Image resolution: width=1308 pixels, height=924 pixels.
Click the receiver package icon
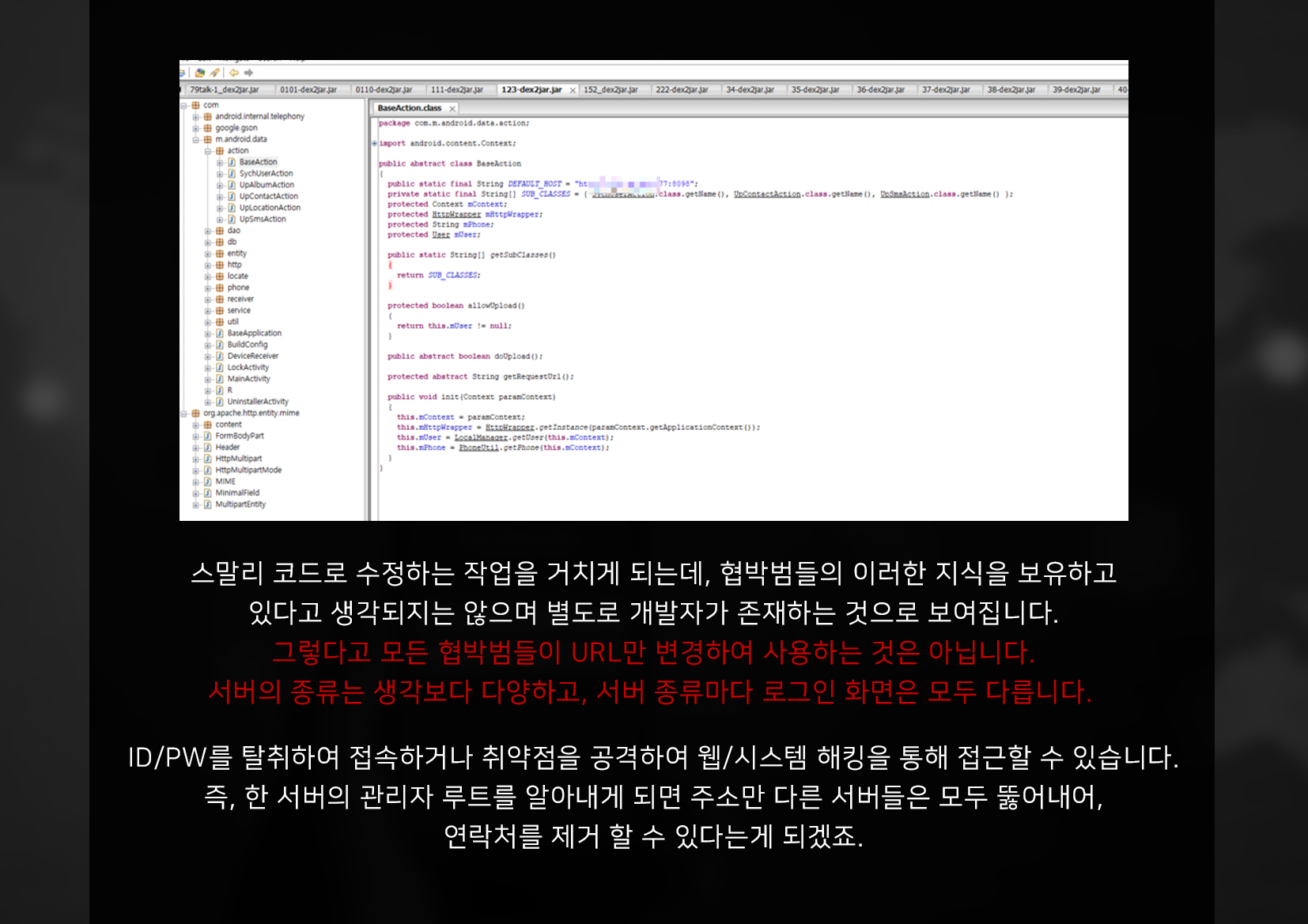pos(220,300)
